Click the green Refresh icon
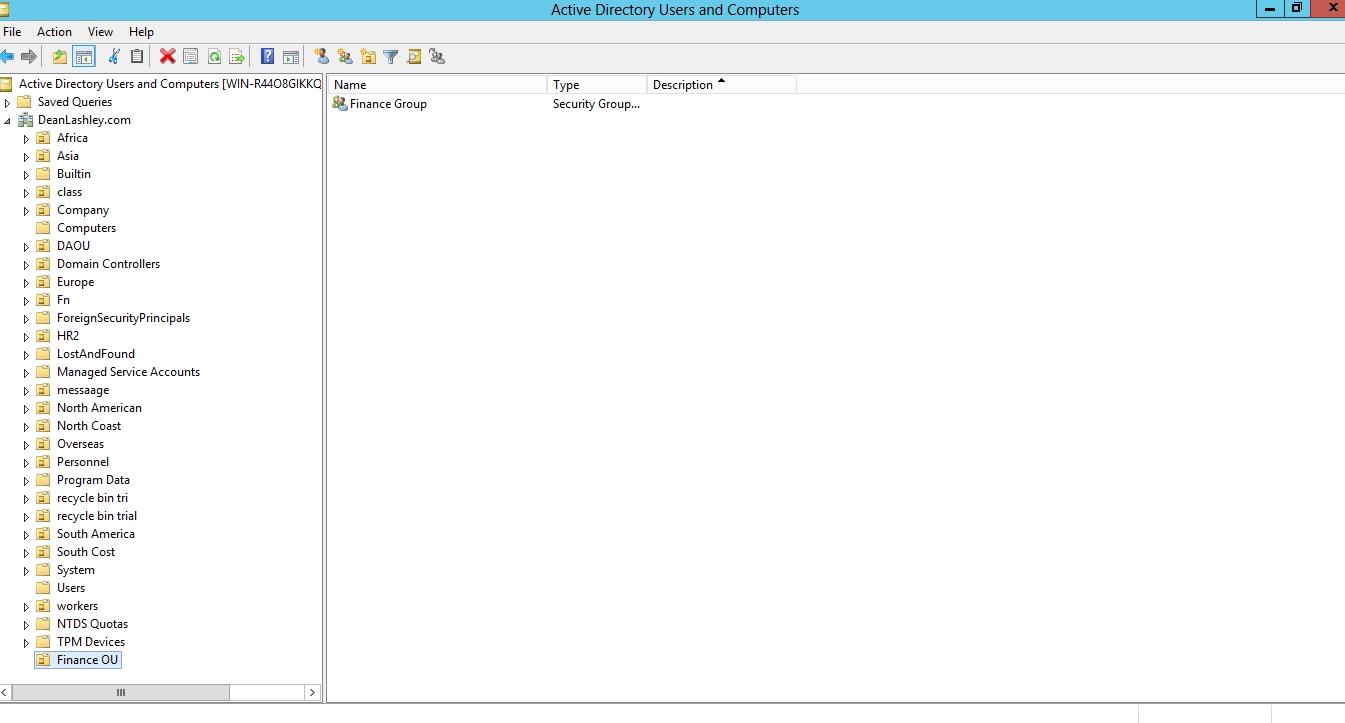Screen dimensions: 1345x723 (214, 57)
